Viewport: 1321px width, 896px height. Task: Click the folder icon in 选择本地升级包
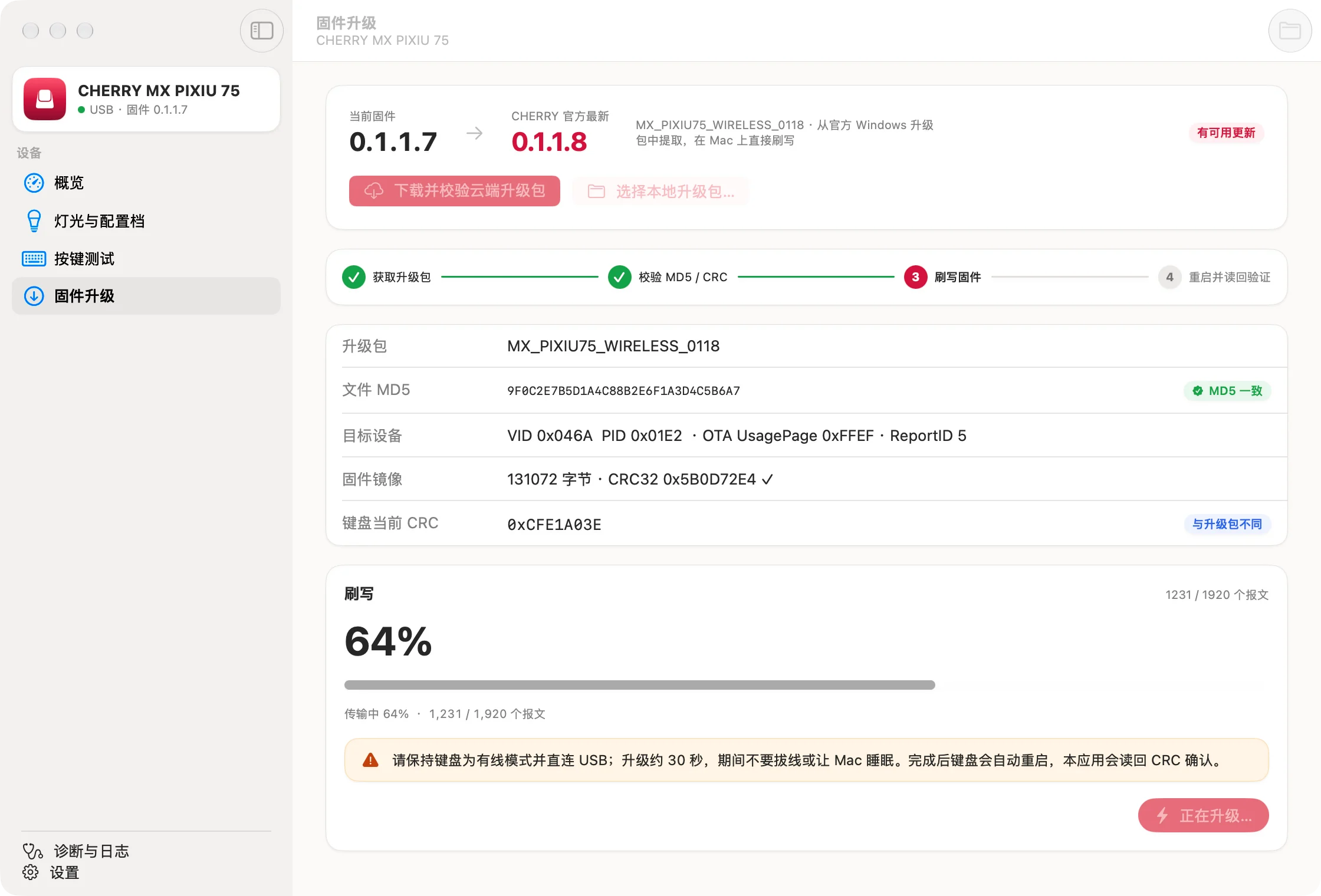pyautogui.click(x=596, y=192)
